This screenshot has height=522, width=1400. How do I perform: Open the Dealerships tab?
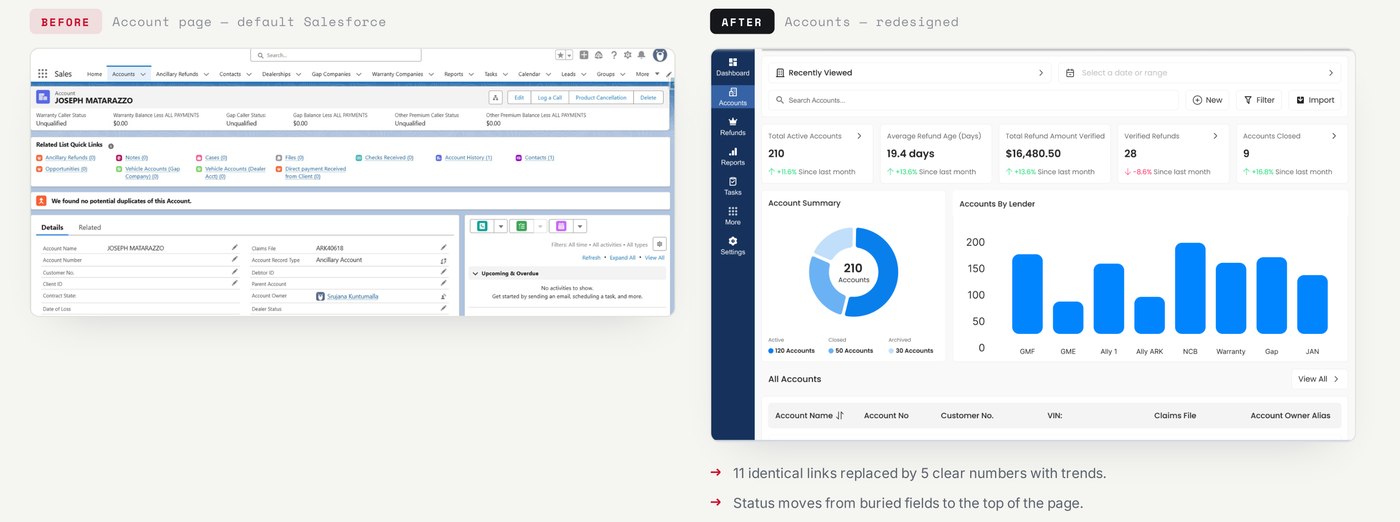[276, 74]
